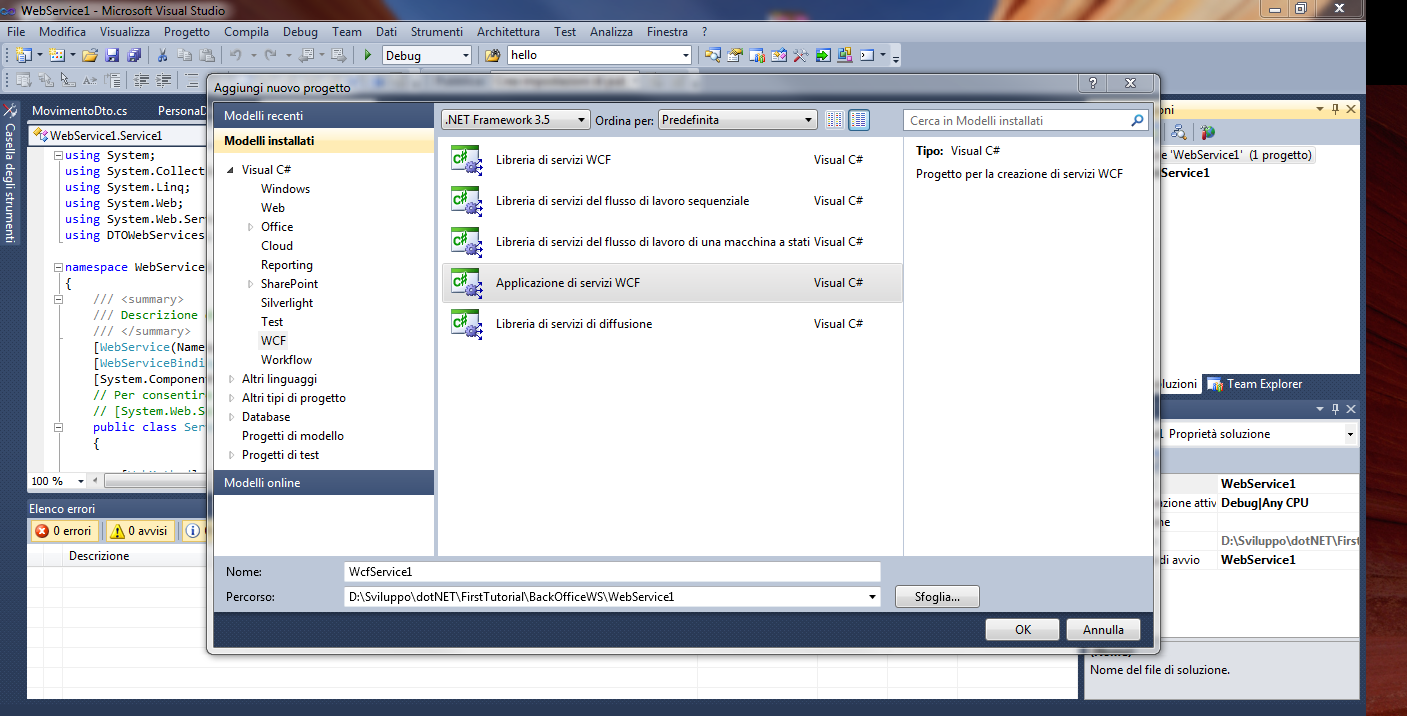This screenshot has height=716, width=1407.
Task: Open the .NET Framework 3.5 dropdown
Action: (x=516, y=120)
